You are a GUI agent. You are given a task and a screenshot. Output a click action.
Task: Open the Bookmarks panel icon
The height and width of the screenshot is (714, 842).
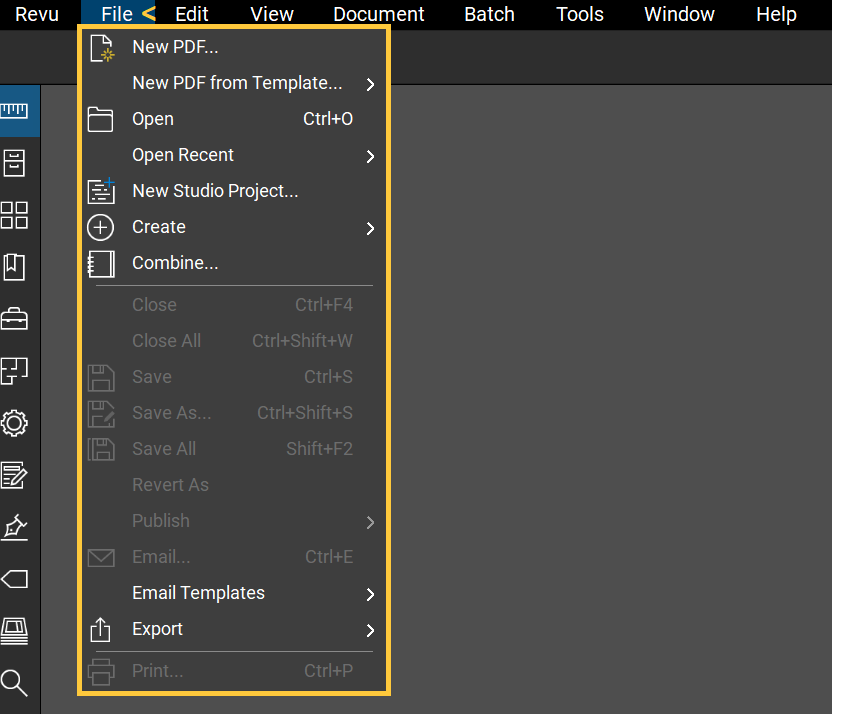click(x=15, y=267)
